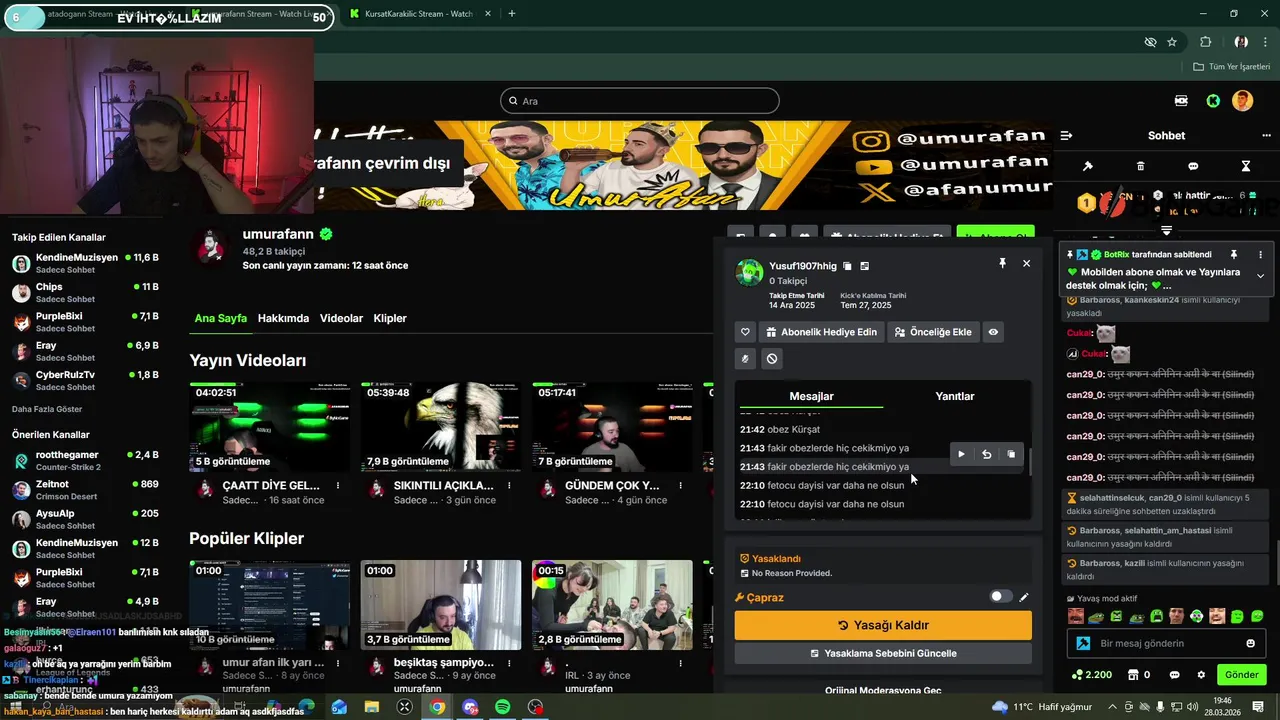
Task: Click the chat bubble icon beside settings gear
Action: (x=1174, y=675)
